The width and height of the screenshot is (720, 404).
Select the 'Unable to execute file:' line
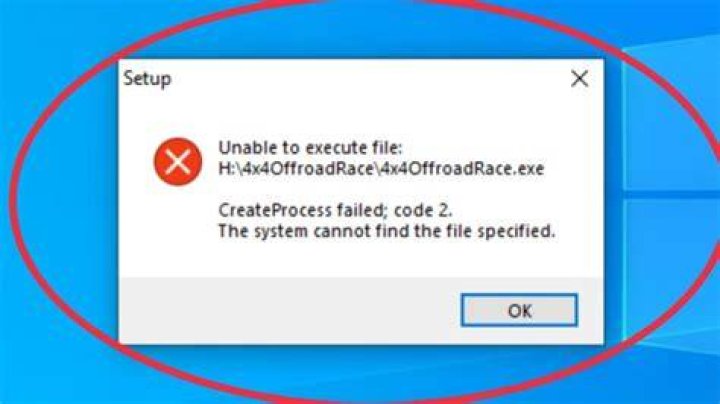click(x=310, y=148)
